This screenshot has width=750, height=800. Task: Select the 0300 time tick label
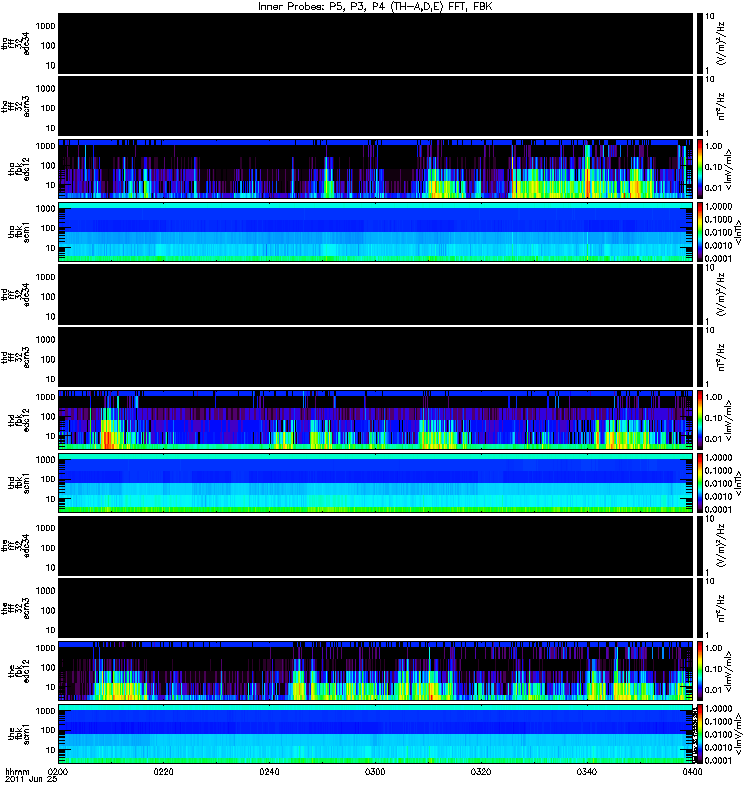pyautogui.click(x=375, y=771)
